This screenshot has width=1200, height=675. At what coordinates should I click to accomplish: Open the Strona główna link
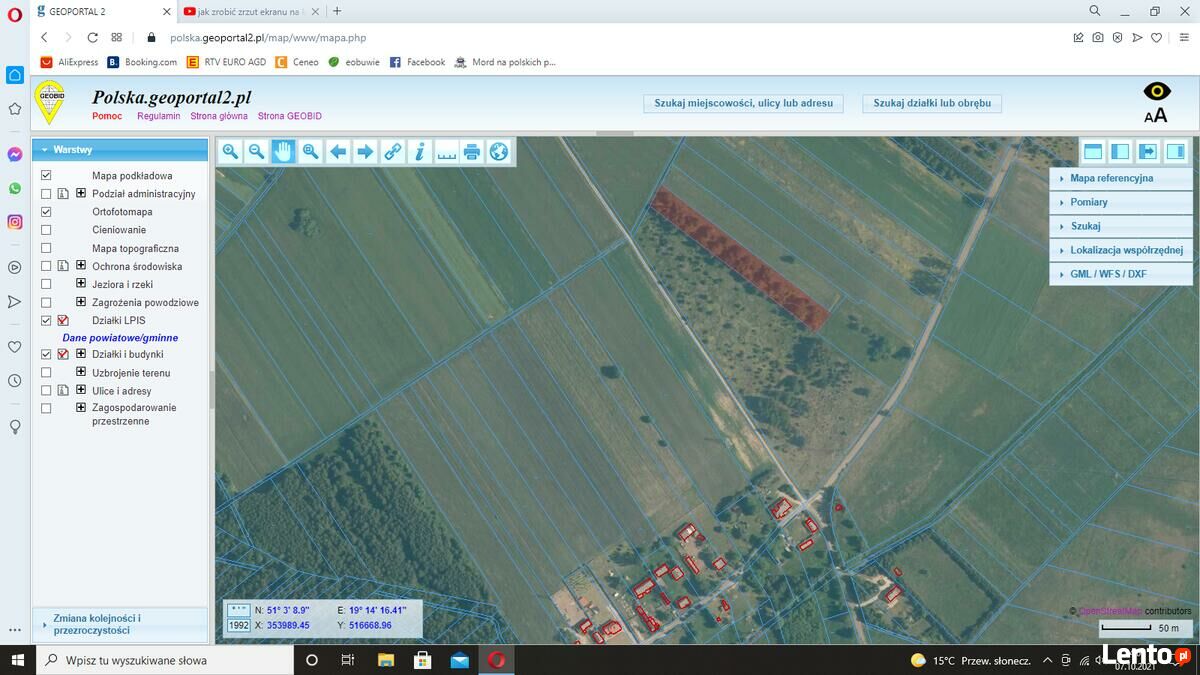click(x=219, y=116)
